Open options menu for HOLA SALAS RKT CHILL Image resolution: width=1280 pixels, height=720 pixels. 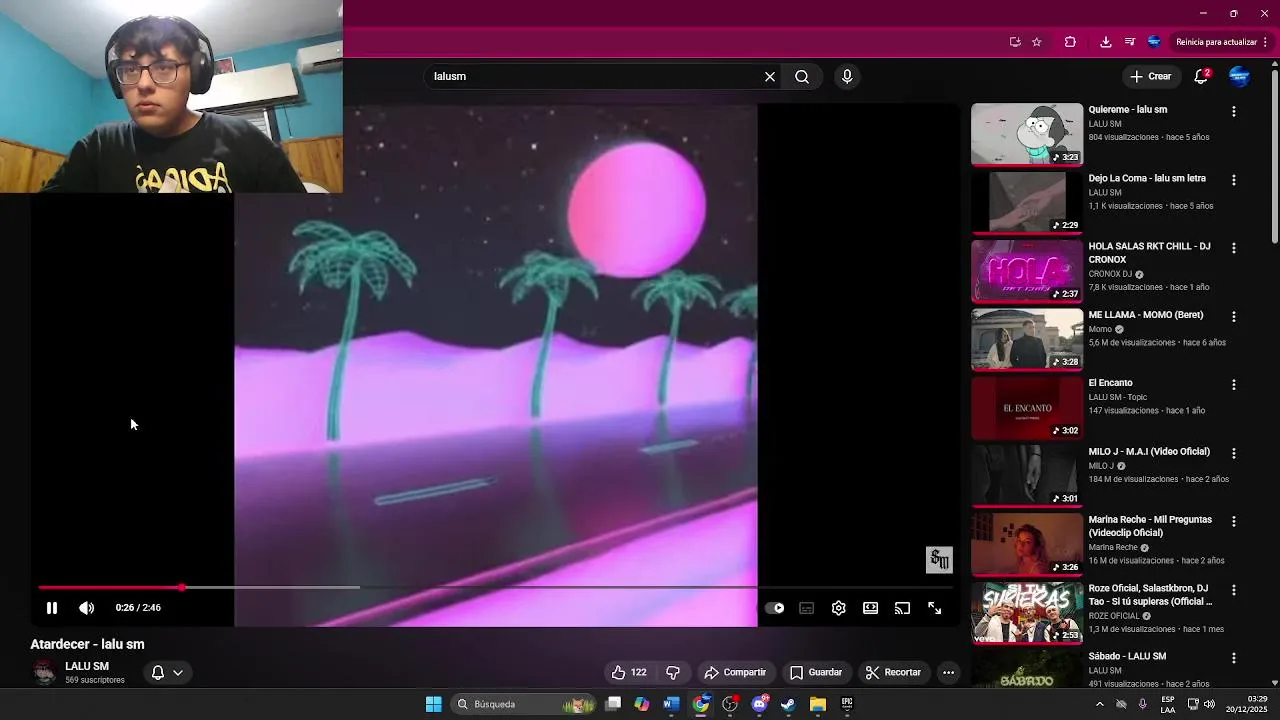pos(1233,248)
